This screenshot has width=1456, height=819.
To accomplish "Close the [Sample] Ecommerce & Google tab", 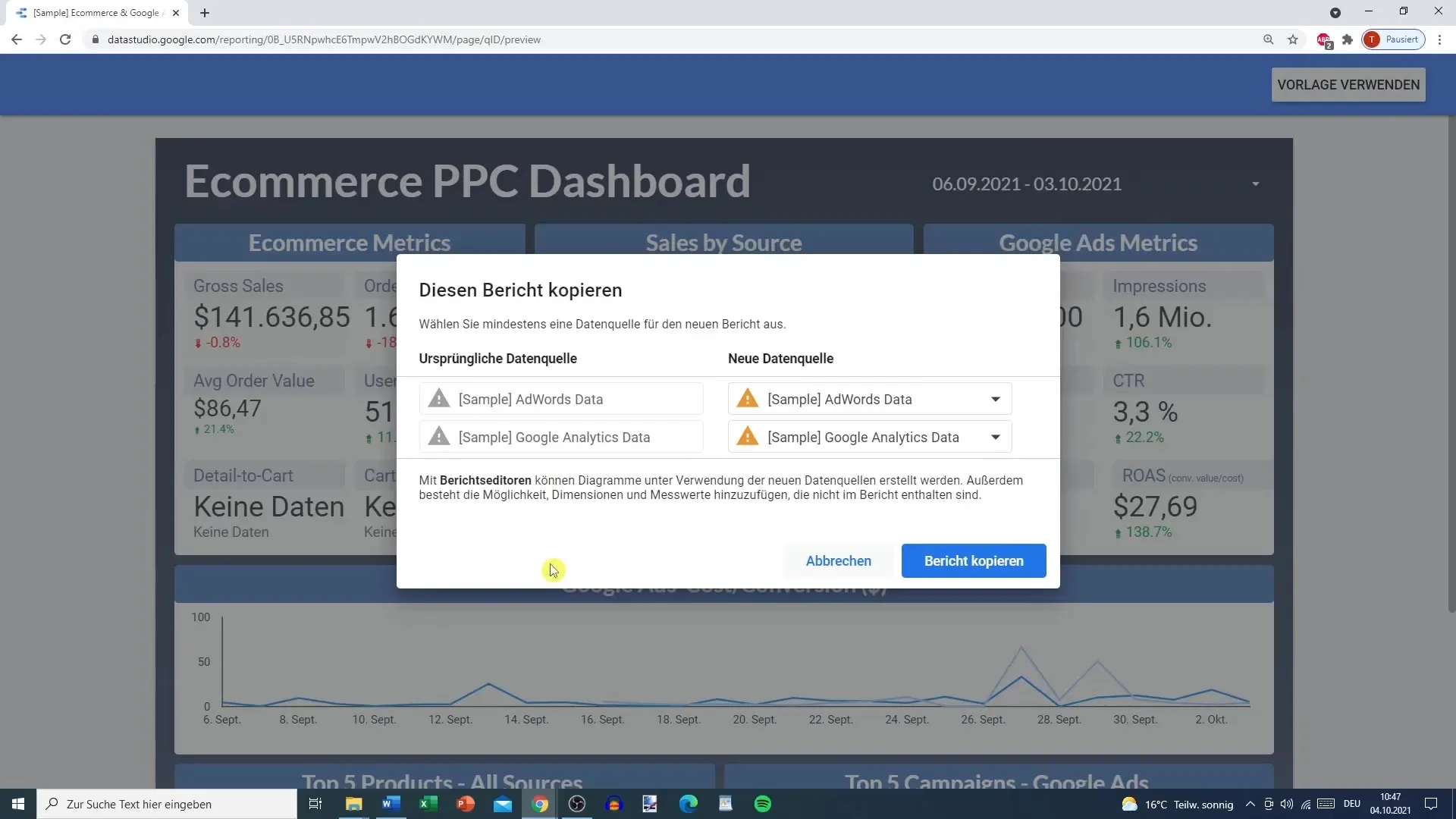I will [176, 13].
